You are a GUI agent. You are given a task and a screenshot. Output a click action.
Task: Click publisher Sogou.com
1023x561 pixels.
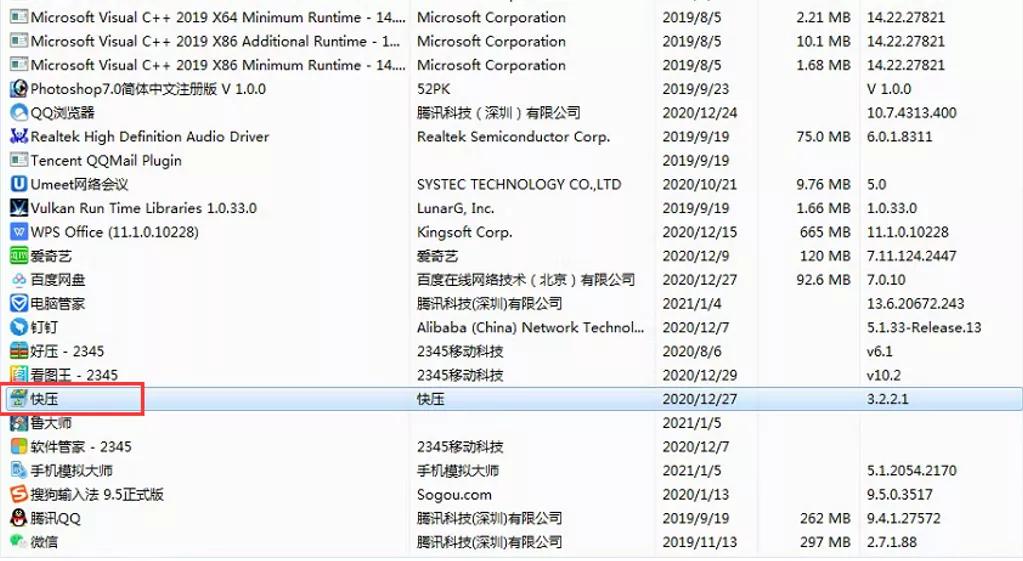pos(454,494)
